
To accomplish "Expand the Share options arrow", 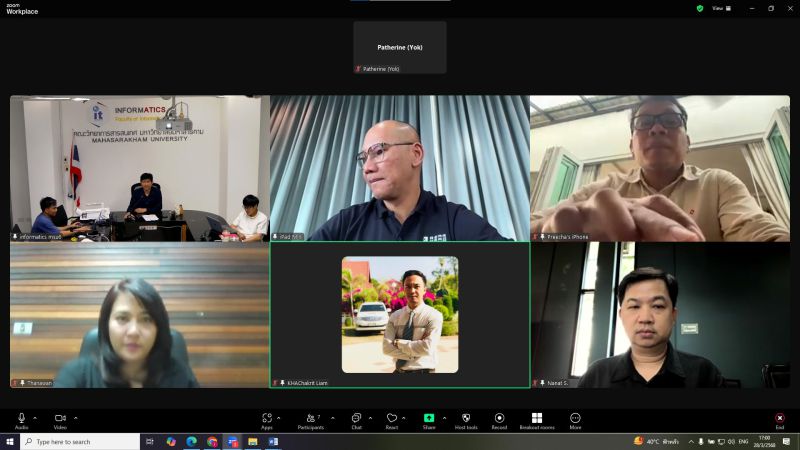I will click(x=443, y=417).
